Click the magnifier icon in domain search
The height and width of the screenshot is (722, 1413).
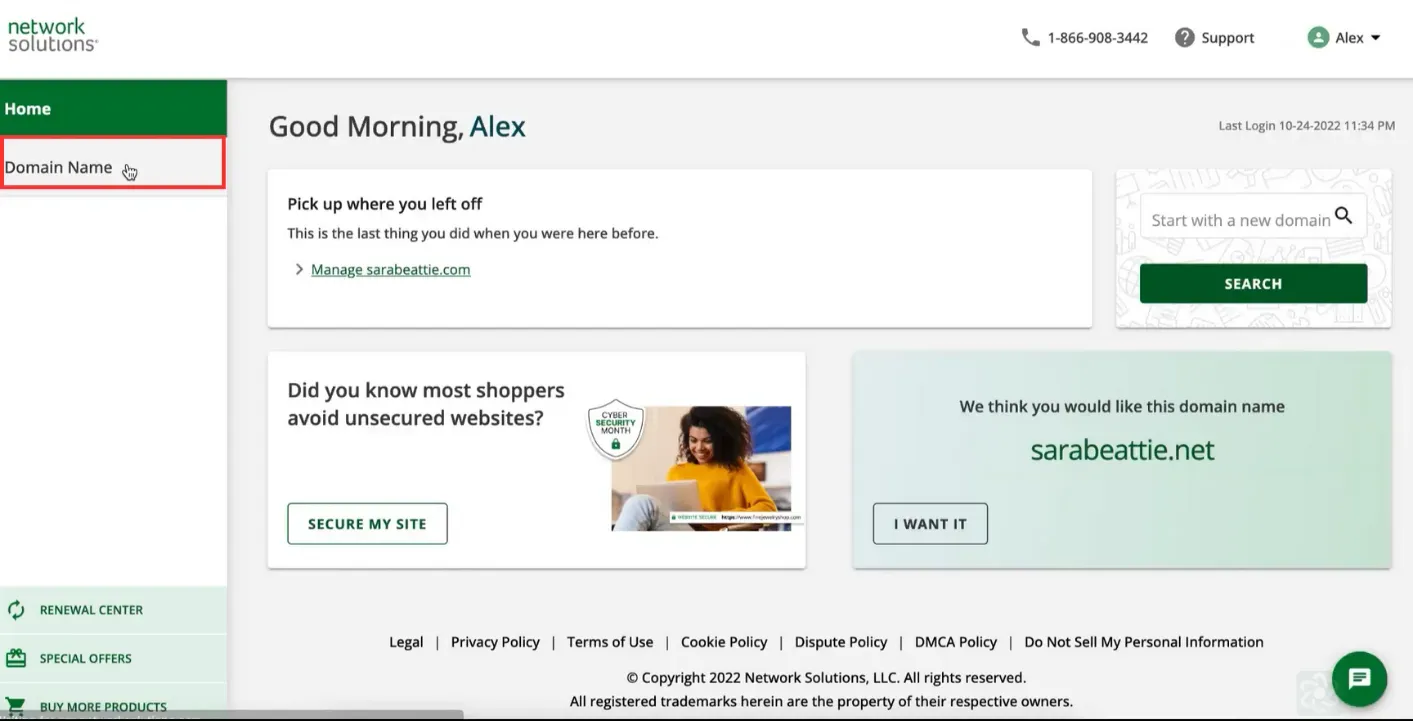[1343, 215]
